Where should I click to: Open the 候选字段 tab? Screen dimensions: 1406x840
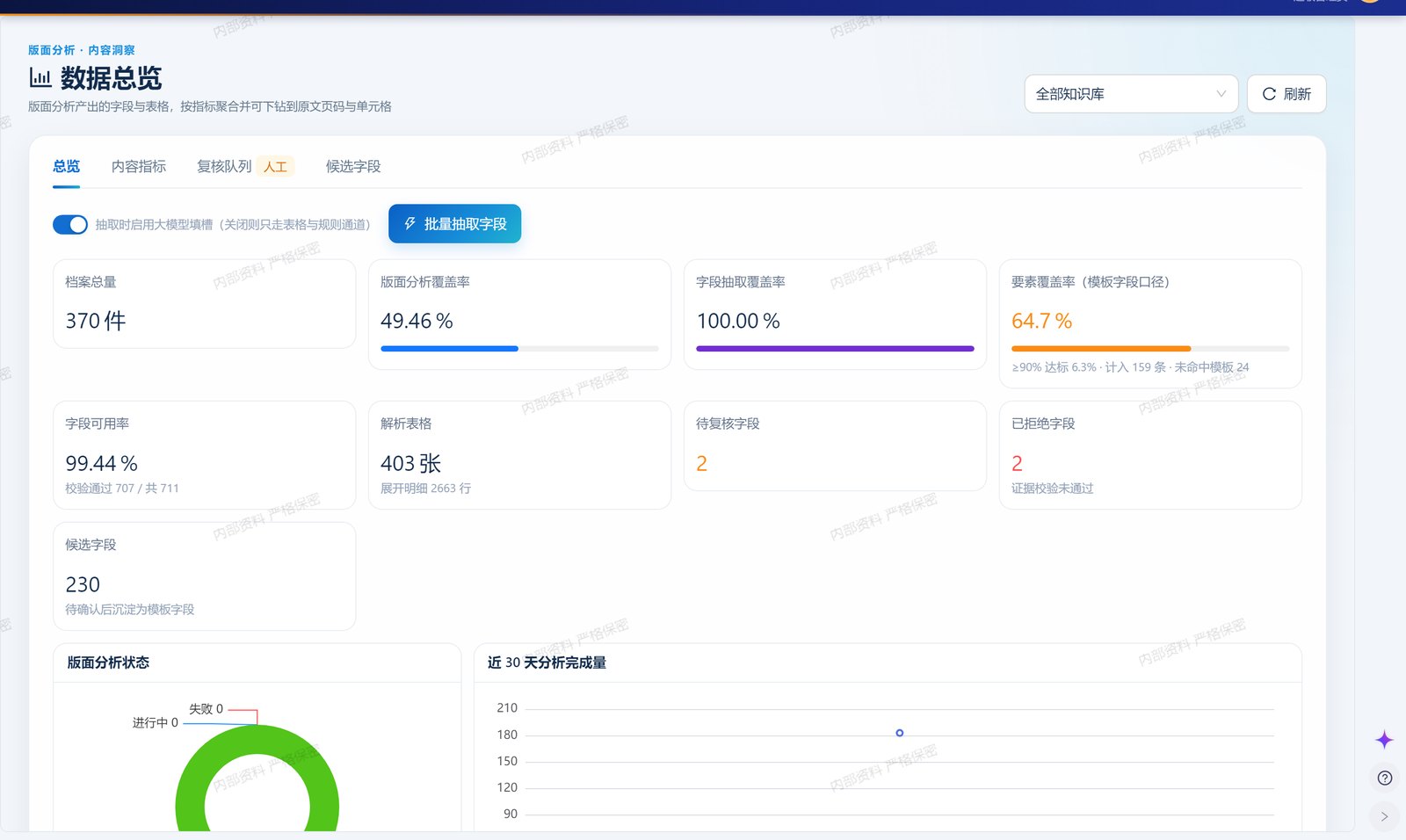tap(353, 166)
